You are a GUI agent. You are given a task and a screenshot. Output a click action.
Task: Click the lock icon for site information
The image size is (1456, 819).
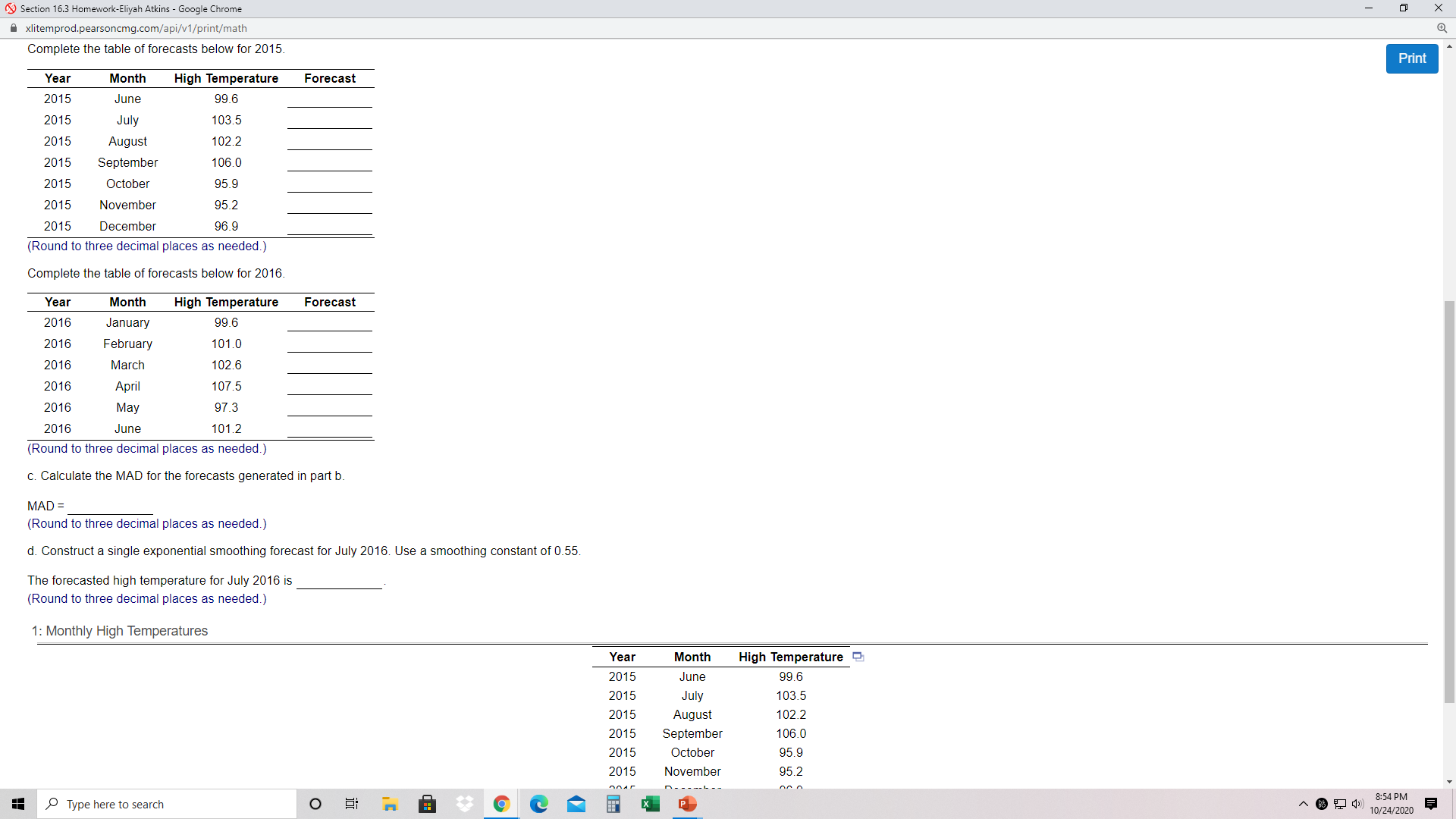[13, 28]
